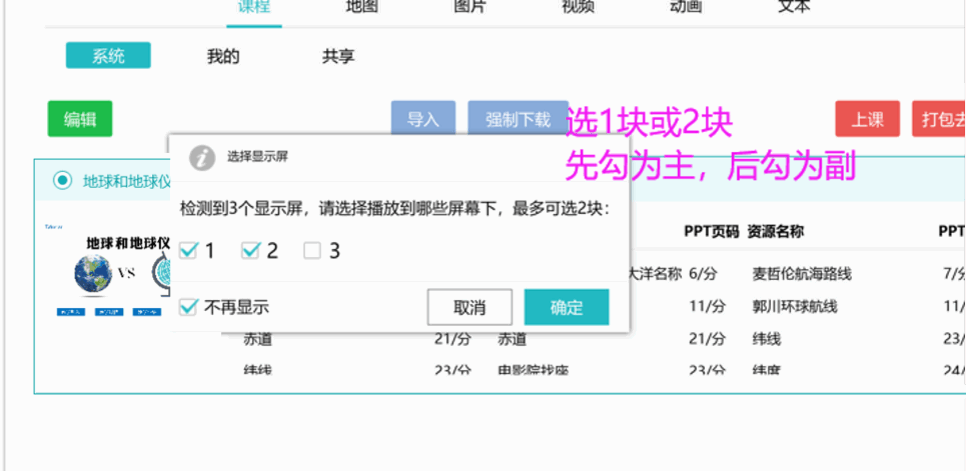Uncheck display screen 2 checkbox
This screenshot has height=471, width=966.
point(250,251)
